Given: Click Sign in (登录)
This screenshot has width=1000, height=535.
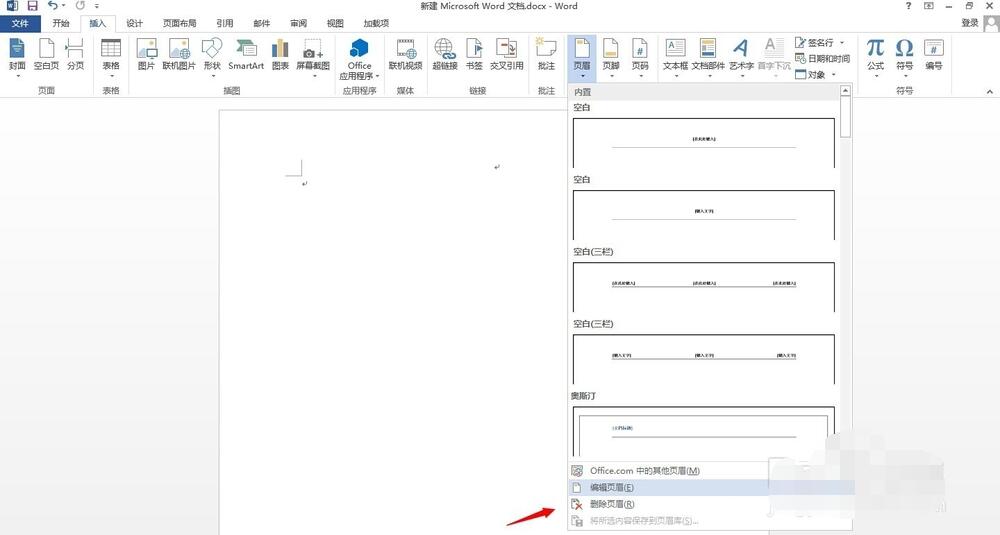Looking at the screenshot, I should pos(970,23).
